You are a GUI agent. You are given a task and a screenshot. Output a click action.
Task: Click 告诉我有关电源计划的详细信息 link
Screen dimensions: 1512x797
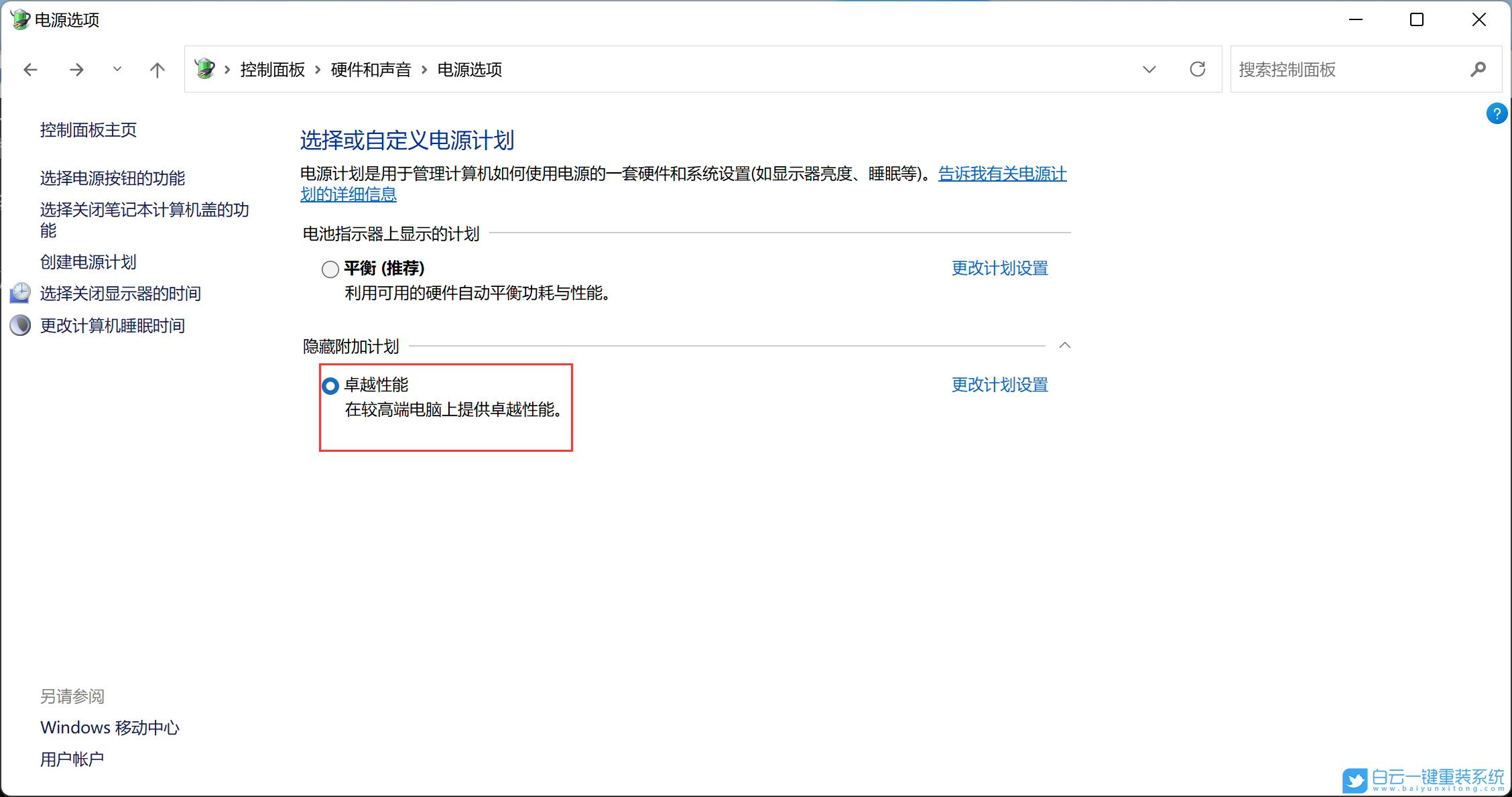click(1001, 174)
